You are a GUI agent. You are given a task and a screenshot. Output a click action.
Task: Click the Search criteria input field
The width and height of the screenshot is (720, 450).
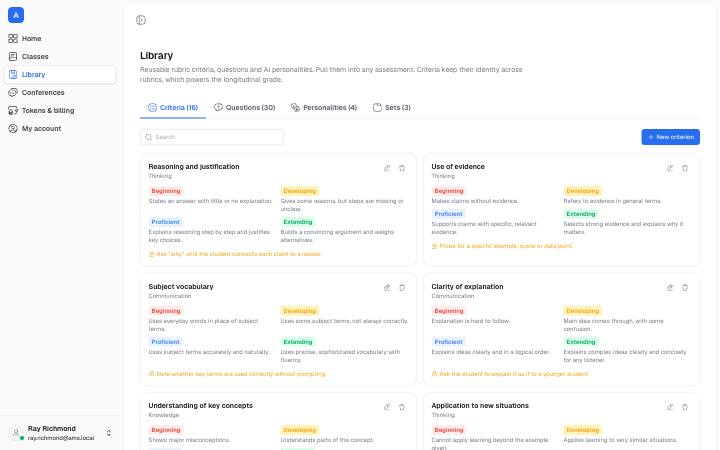pos(212,137)
